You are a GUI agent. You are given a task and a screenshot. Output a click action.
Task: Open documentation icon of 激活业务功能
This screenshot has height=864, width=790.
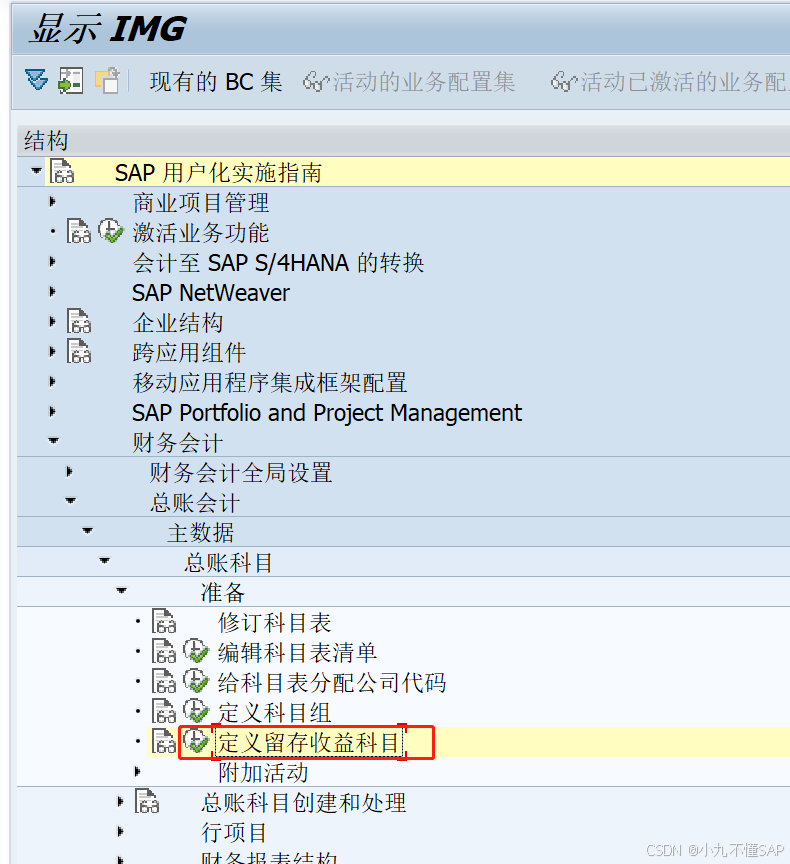pyautogui.click(x=79, y=231)
